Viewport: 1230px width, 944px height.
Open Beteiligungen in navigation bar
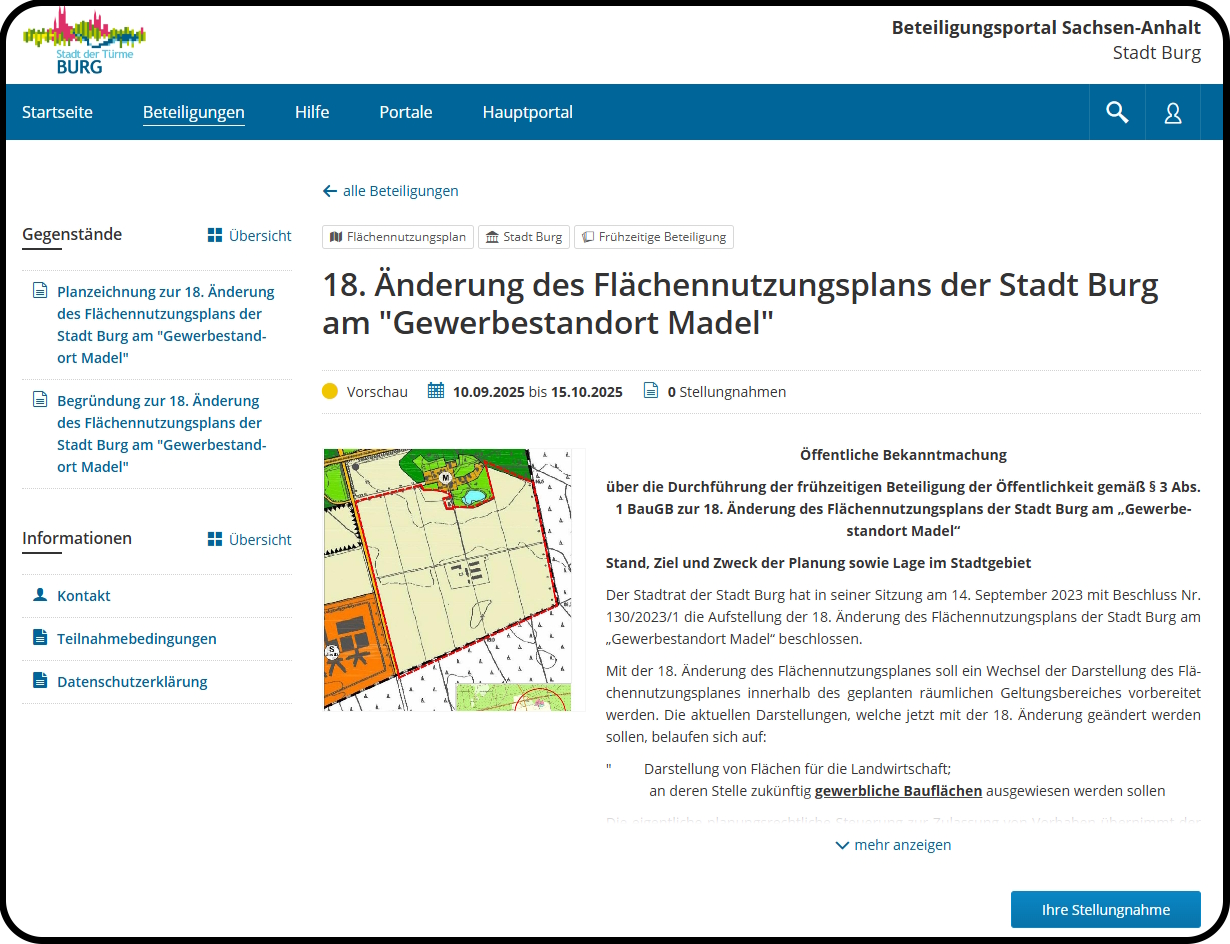[194, 112]
